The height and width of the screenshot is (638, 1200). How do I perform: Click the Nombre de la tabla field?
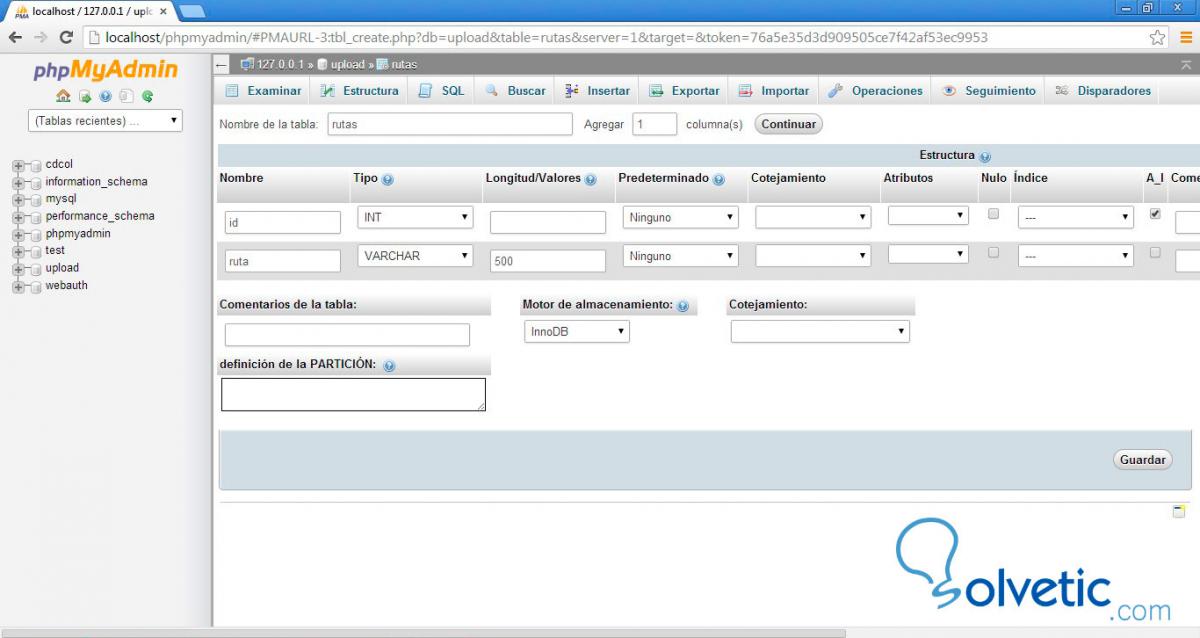[450, 125]
